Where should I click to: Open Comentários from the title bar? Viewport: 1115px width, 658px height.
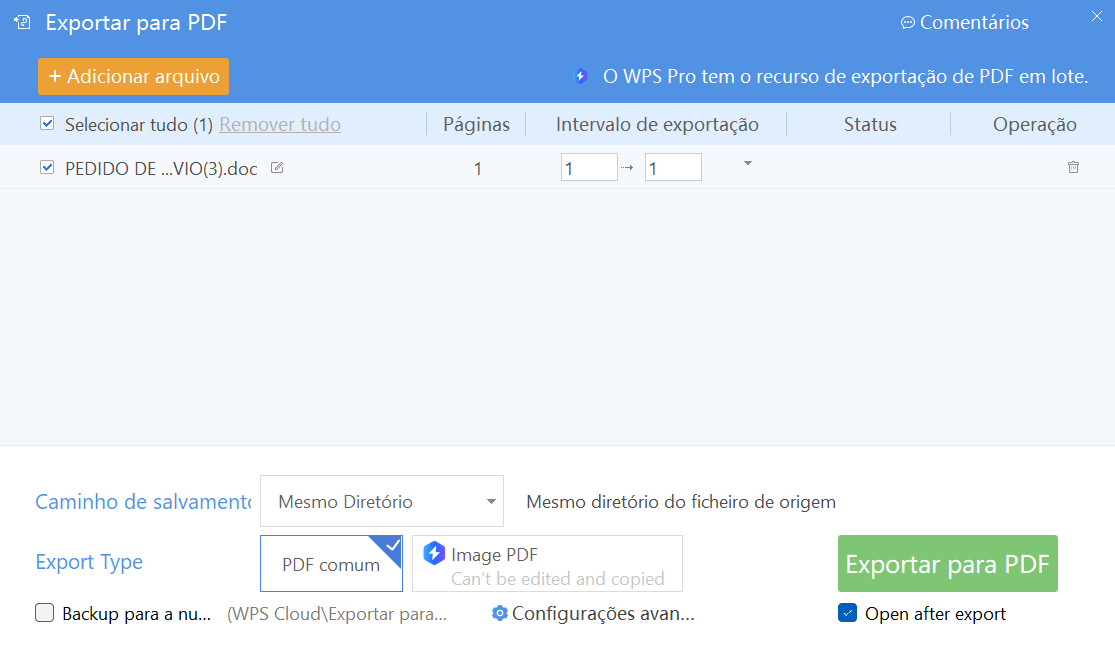pyautogui.click(x=963, y=22)
